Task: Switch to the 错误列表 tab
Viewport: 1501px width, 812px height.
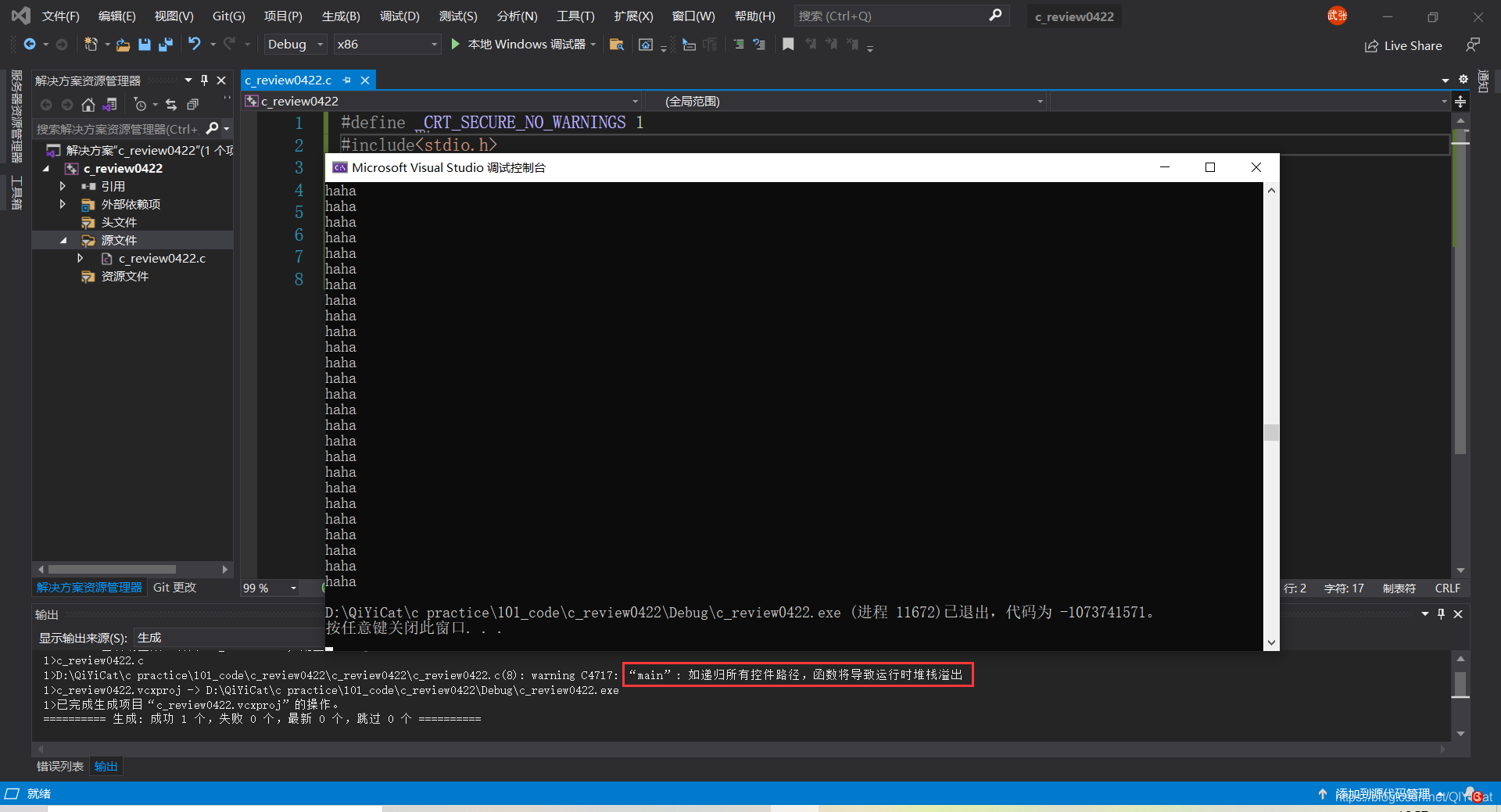Action: coord(60,767)
